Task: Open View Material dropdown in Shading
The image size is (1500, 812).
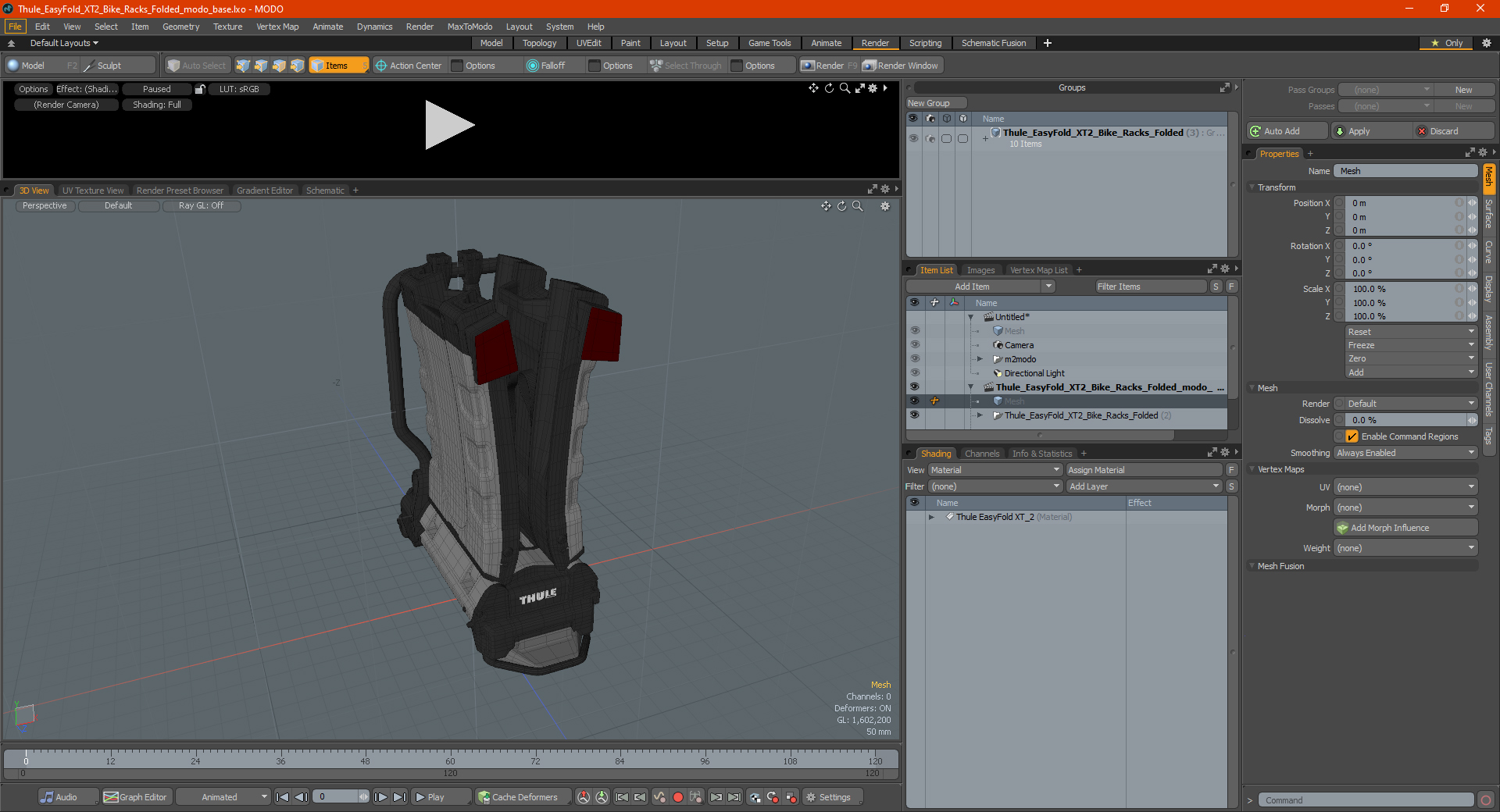Action: pos(995,470)
